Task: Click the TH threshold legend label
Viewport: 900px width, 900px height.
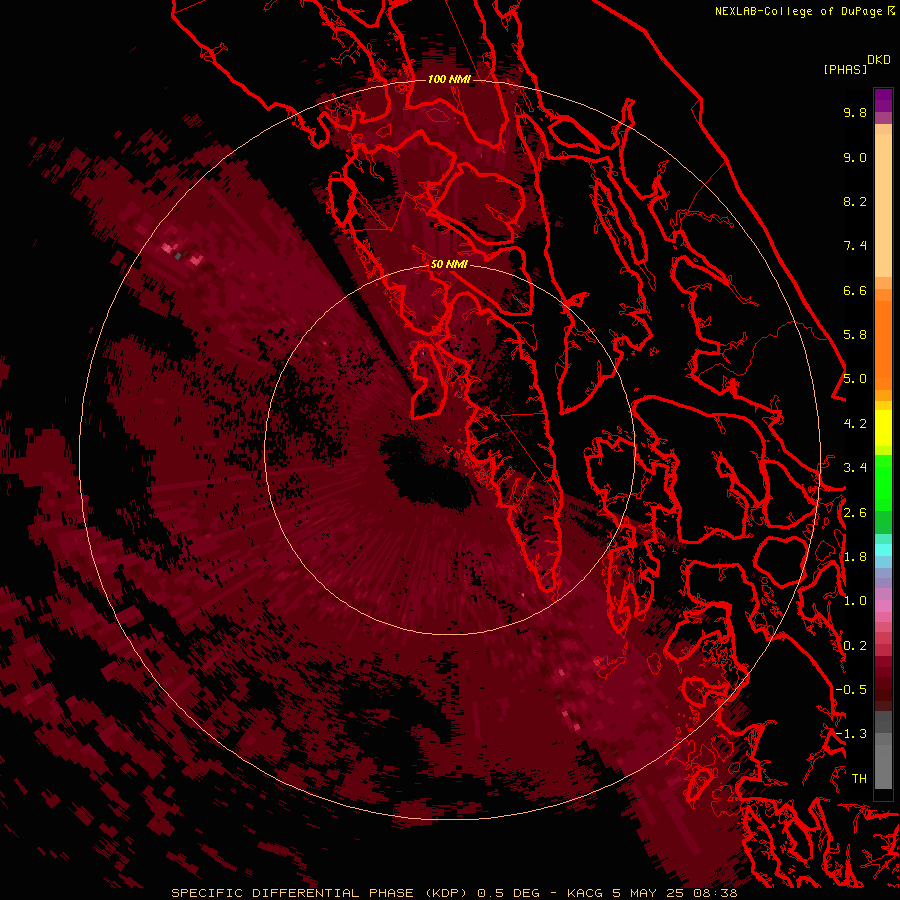Action: [x=859, y=779]
